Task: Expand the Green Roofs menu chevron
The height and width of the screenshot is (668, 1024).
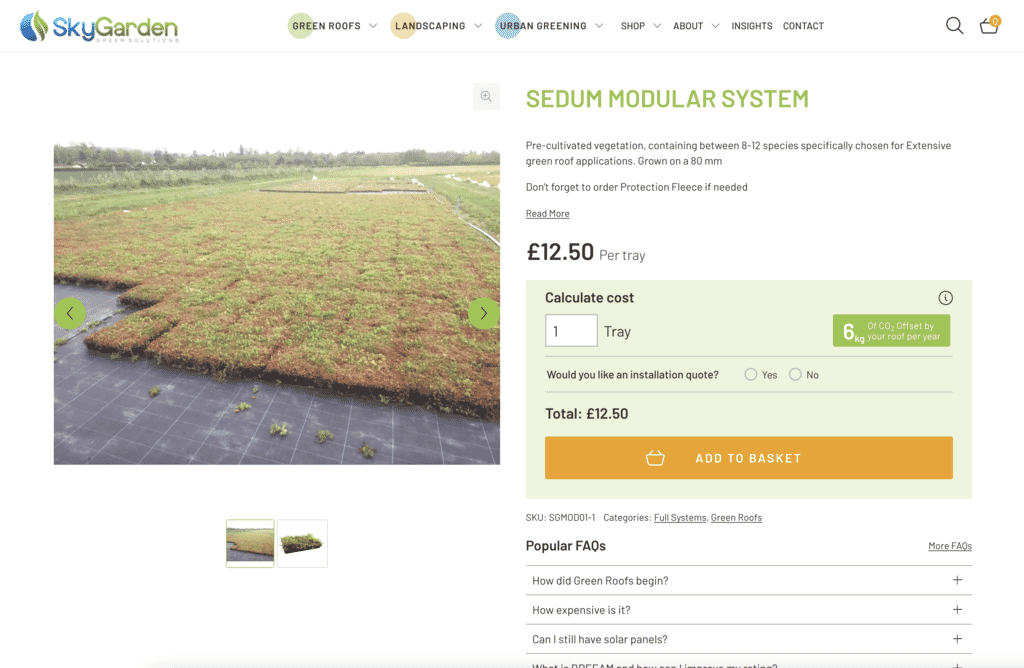Action: [373, 25]
